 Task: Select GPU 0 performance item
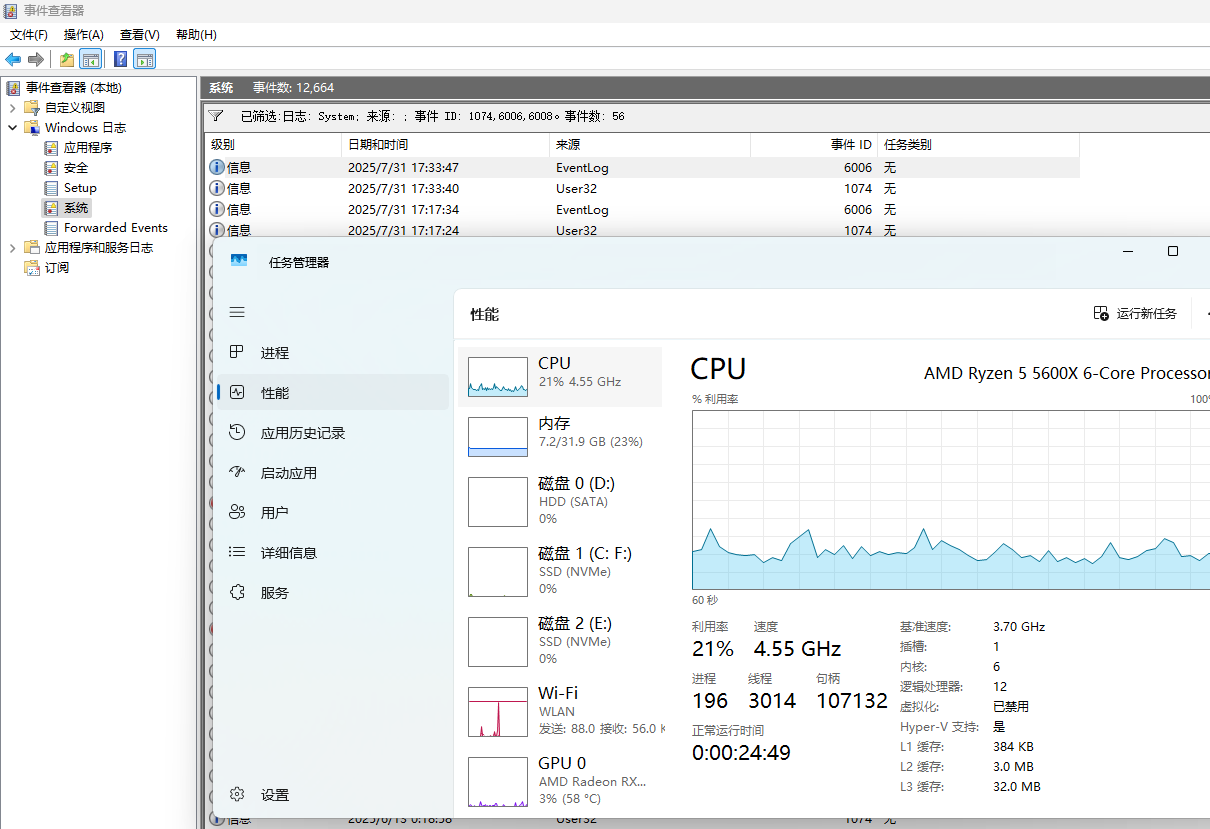560,781
